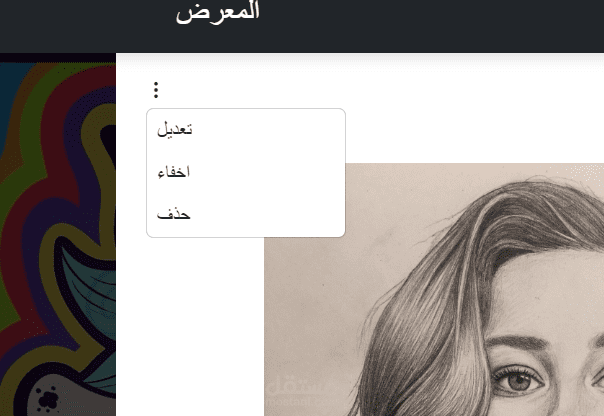Select تعديل from the dropdown menu

pyautogui.click(x=174, y=129)
